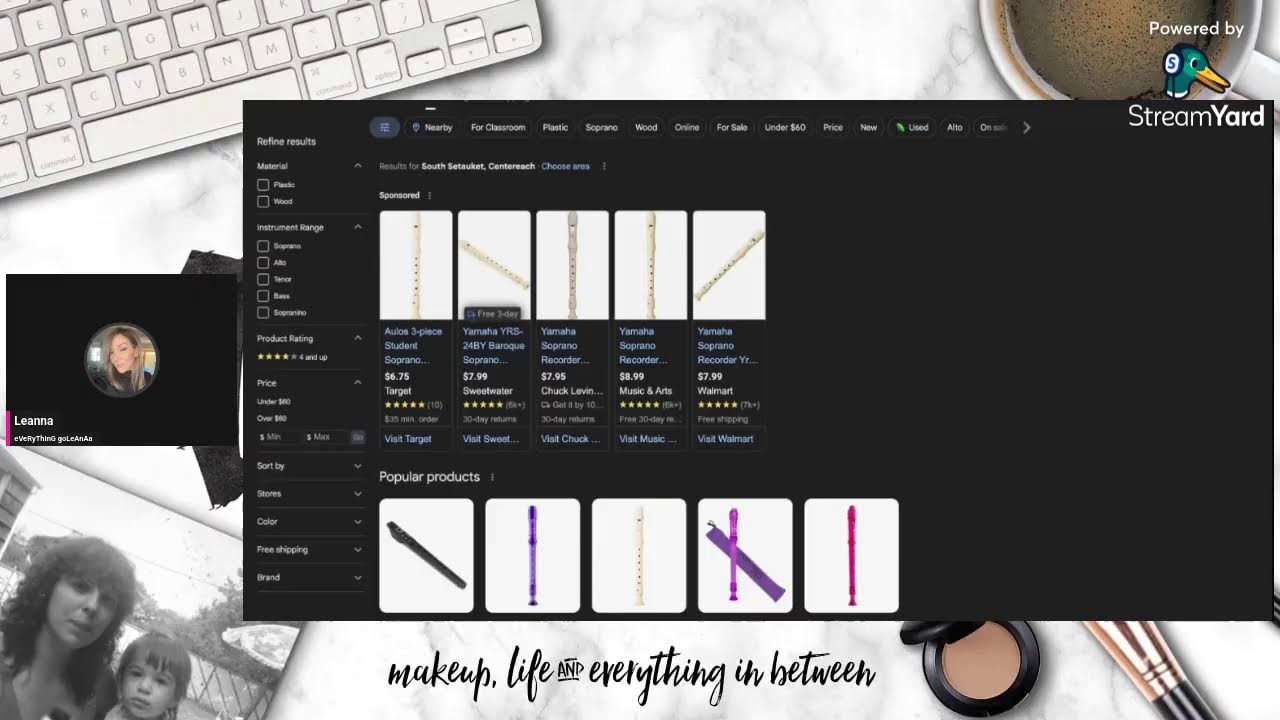Collapse the Product Rating section
The image size is (1280, 720).
coord(357,338)
